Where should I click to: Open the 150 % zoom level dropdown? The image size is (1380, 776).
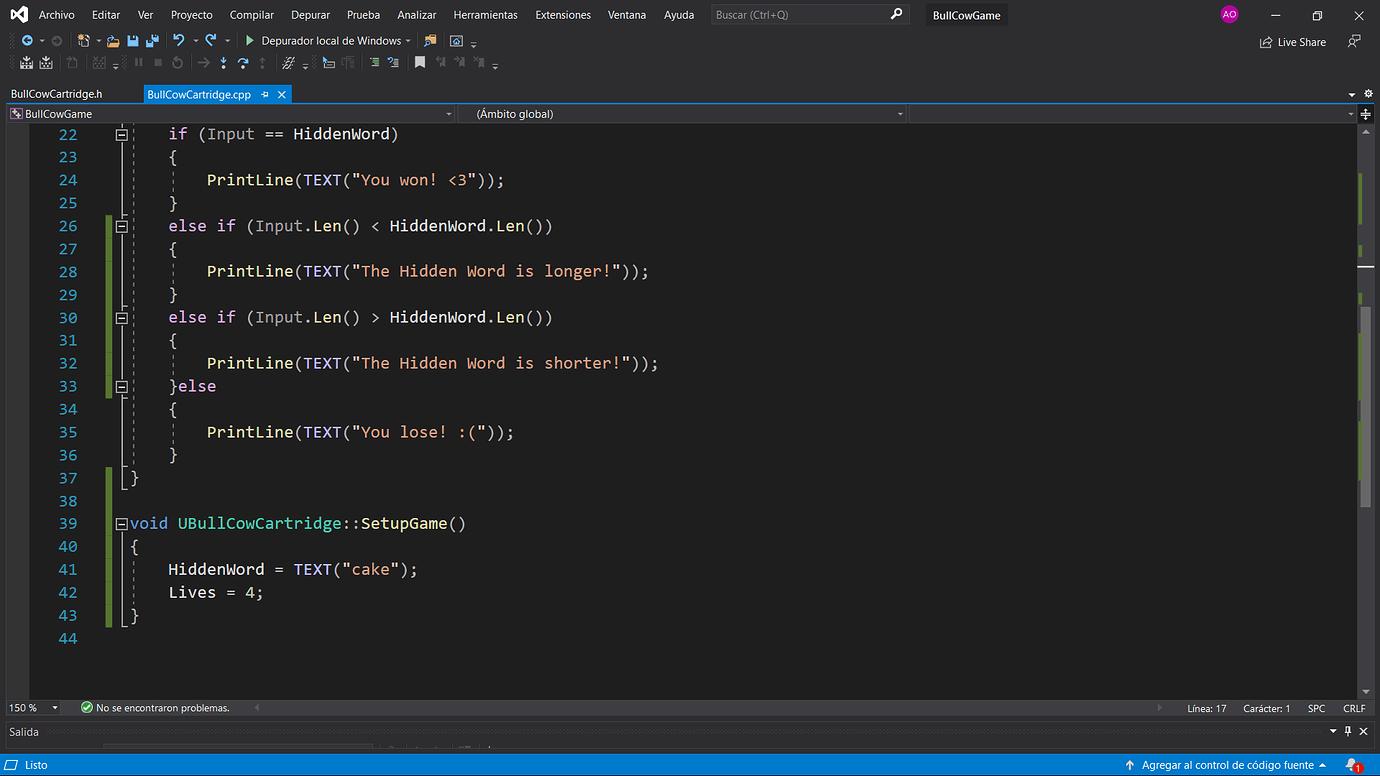(x=54, y=708)
